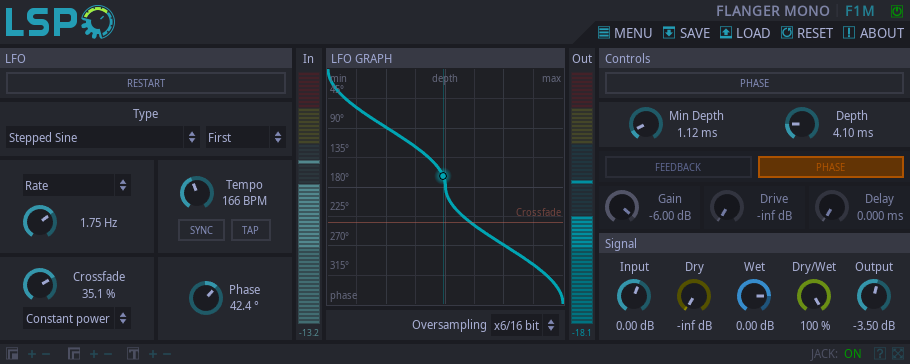Click the In level meter
Viewport: 910px width, 364px height.
pos(309,198)
